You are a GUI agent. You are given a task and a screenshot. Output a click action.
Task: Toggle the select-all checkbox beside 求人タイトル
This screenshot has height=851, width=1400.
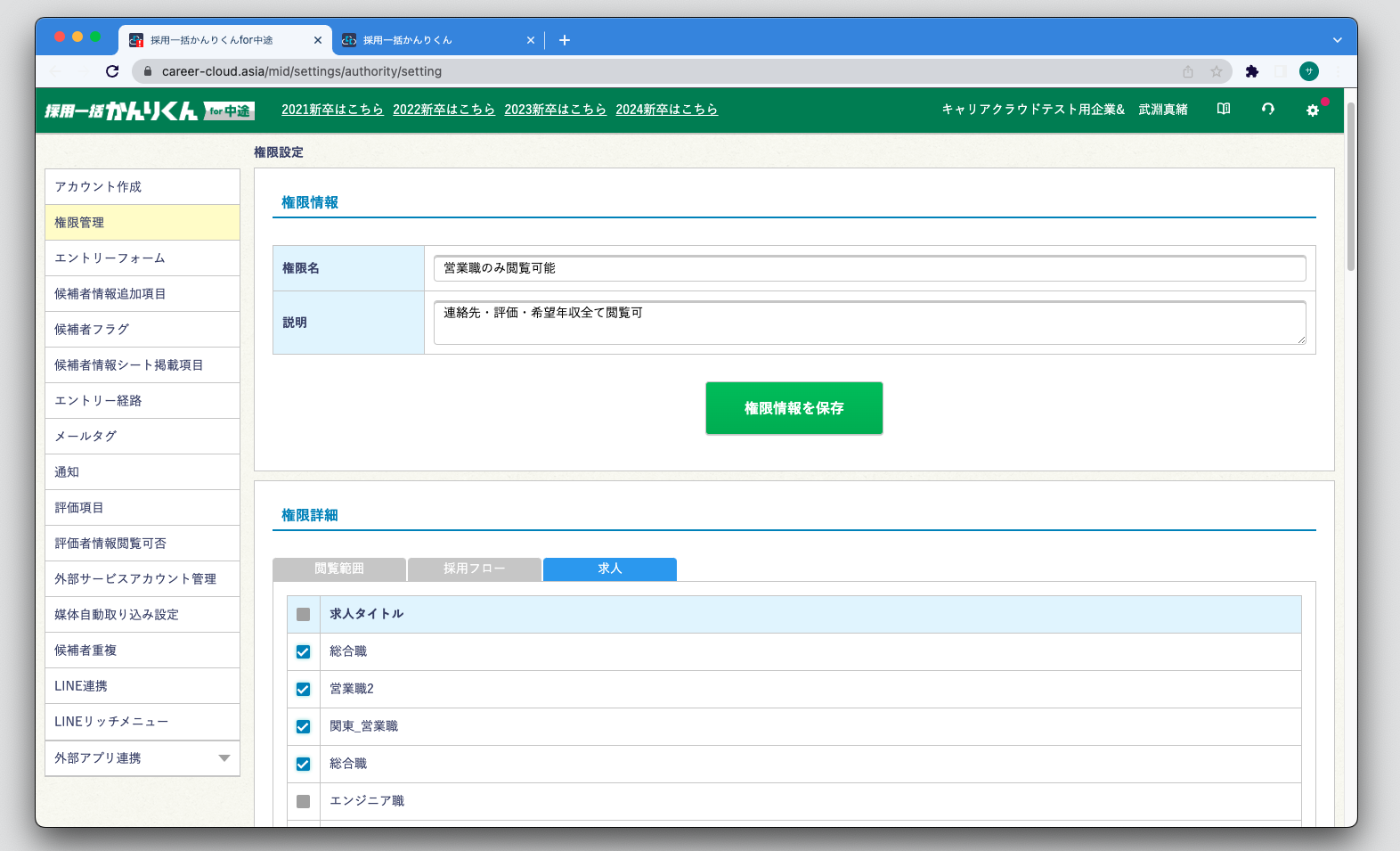pyautogui.click(x=303, y=614)
